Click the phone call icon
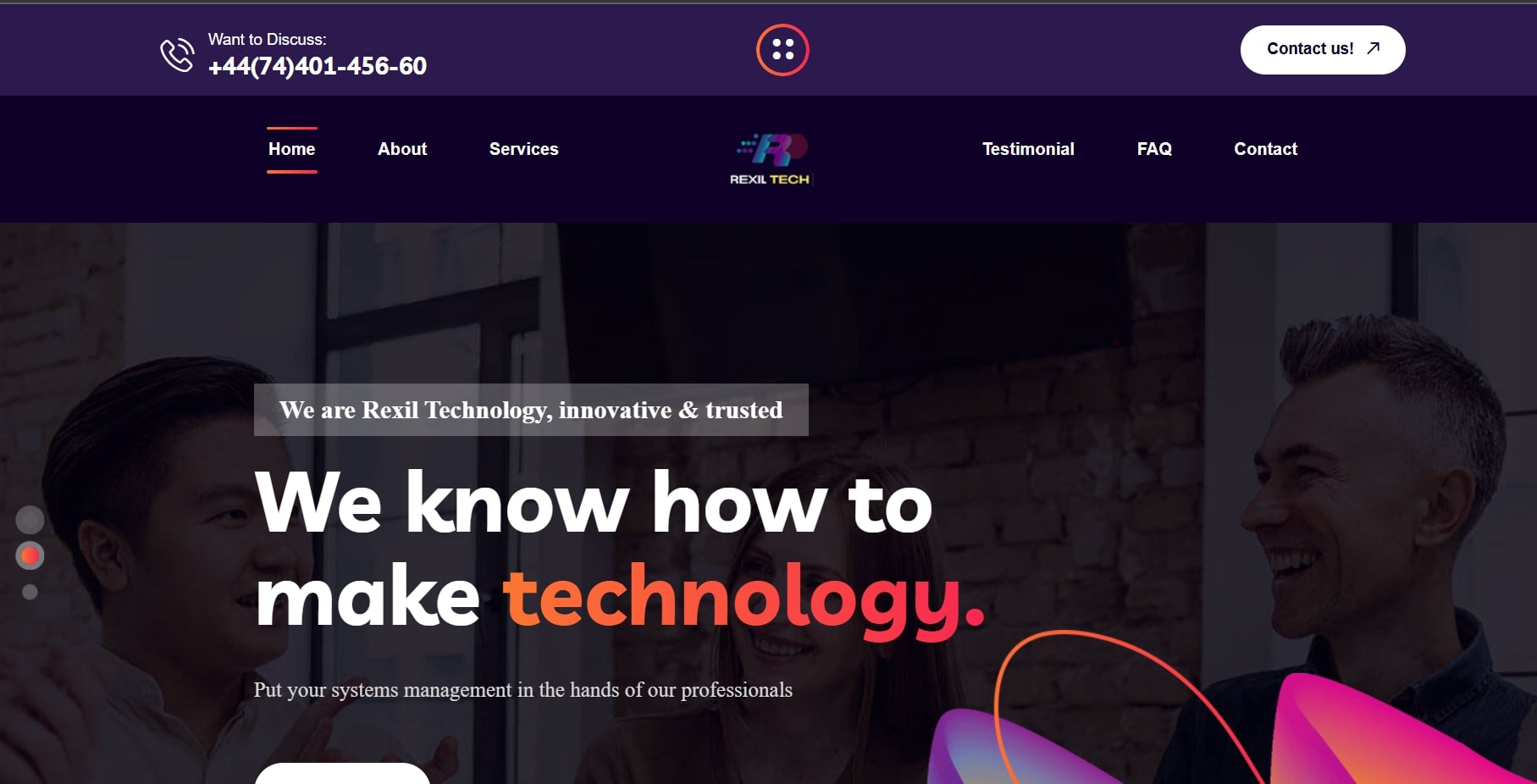1537x784 pixels. click(x=177, y=55)
